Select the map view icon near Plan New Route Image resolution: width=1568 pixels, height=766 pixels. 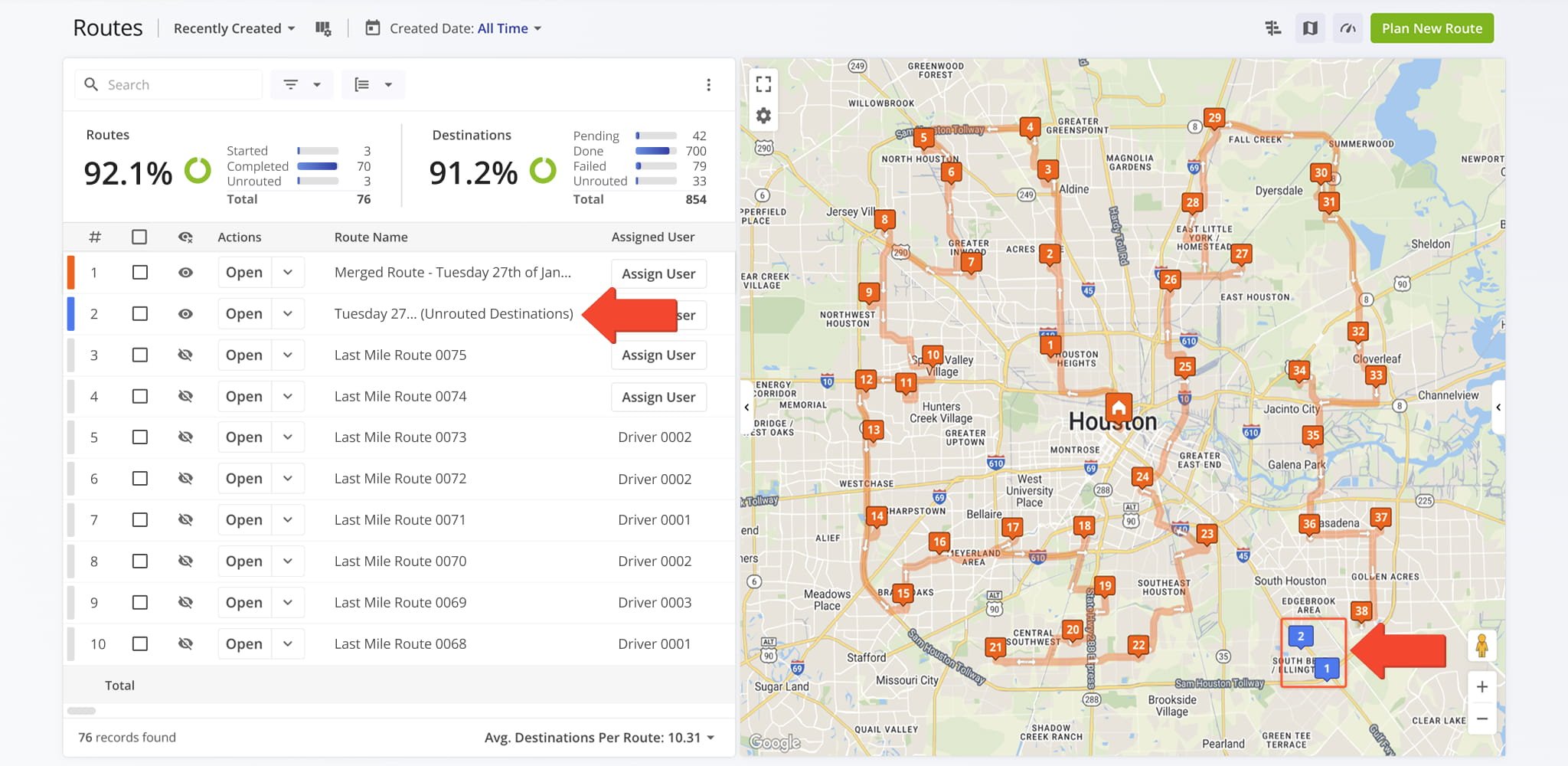[x=1309, y=28]
